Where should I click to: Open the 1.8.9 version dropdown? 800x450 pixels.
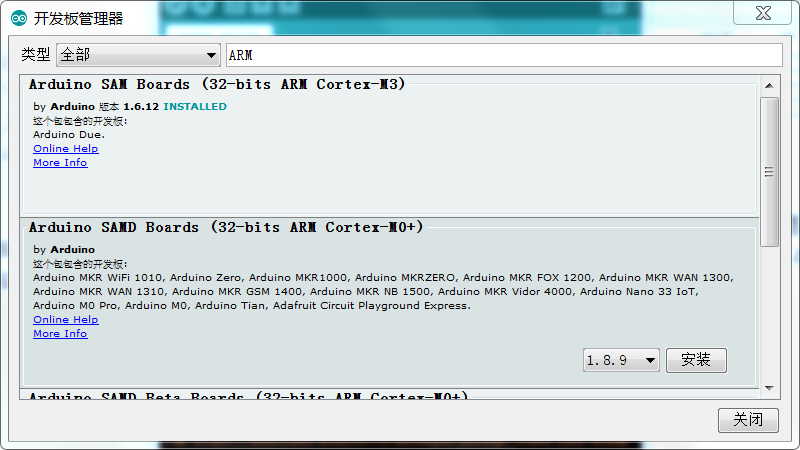point(621,360)
